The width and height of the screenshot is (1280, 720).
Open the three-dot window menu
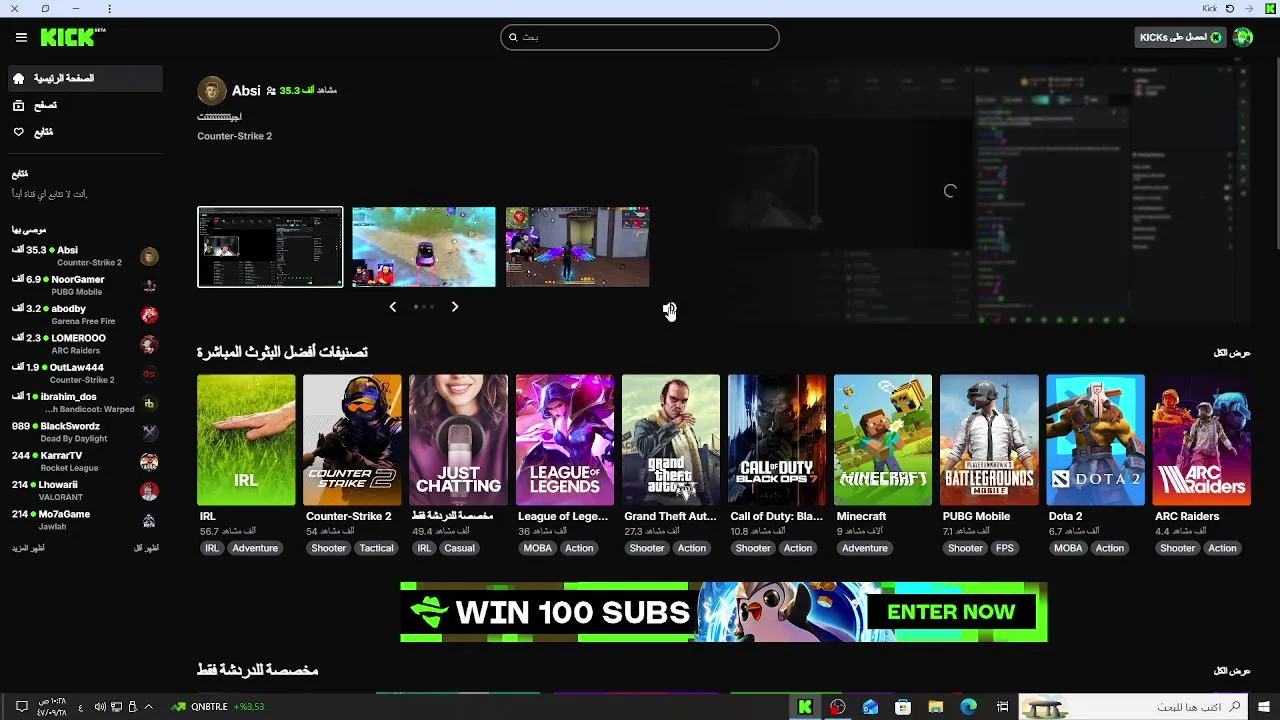click(x=109, y=8)
